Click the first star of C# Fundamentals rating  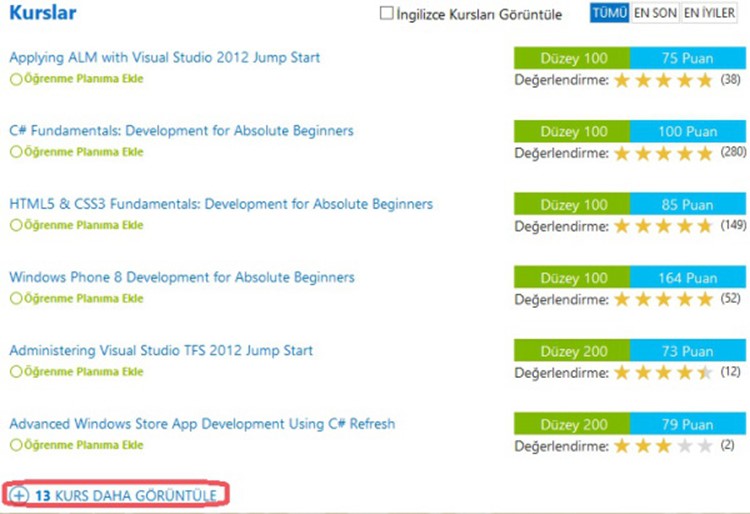point(622,153)
